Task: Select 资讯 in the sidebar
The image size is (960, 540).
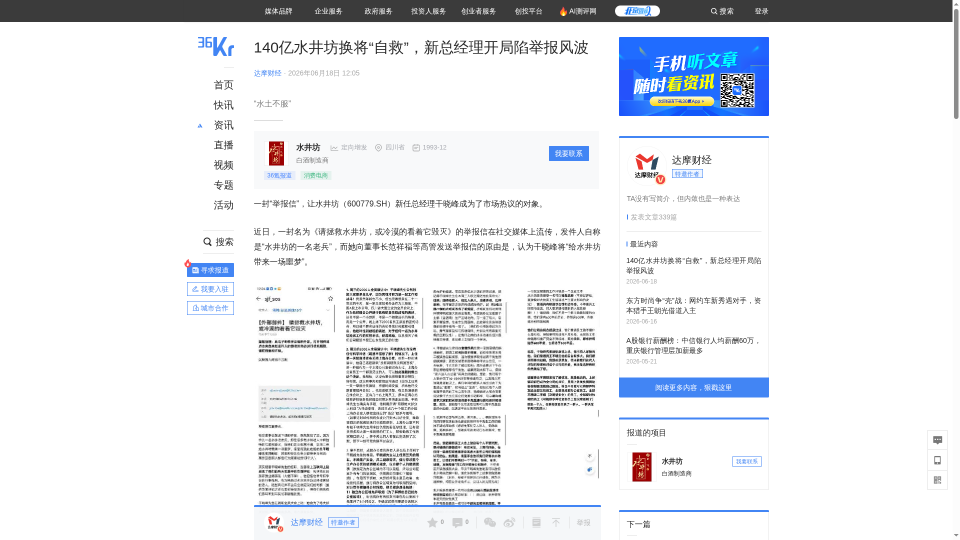Action: (x=223, y=125)
